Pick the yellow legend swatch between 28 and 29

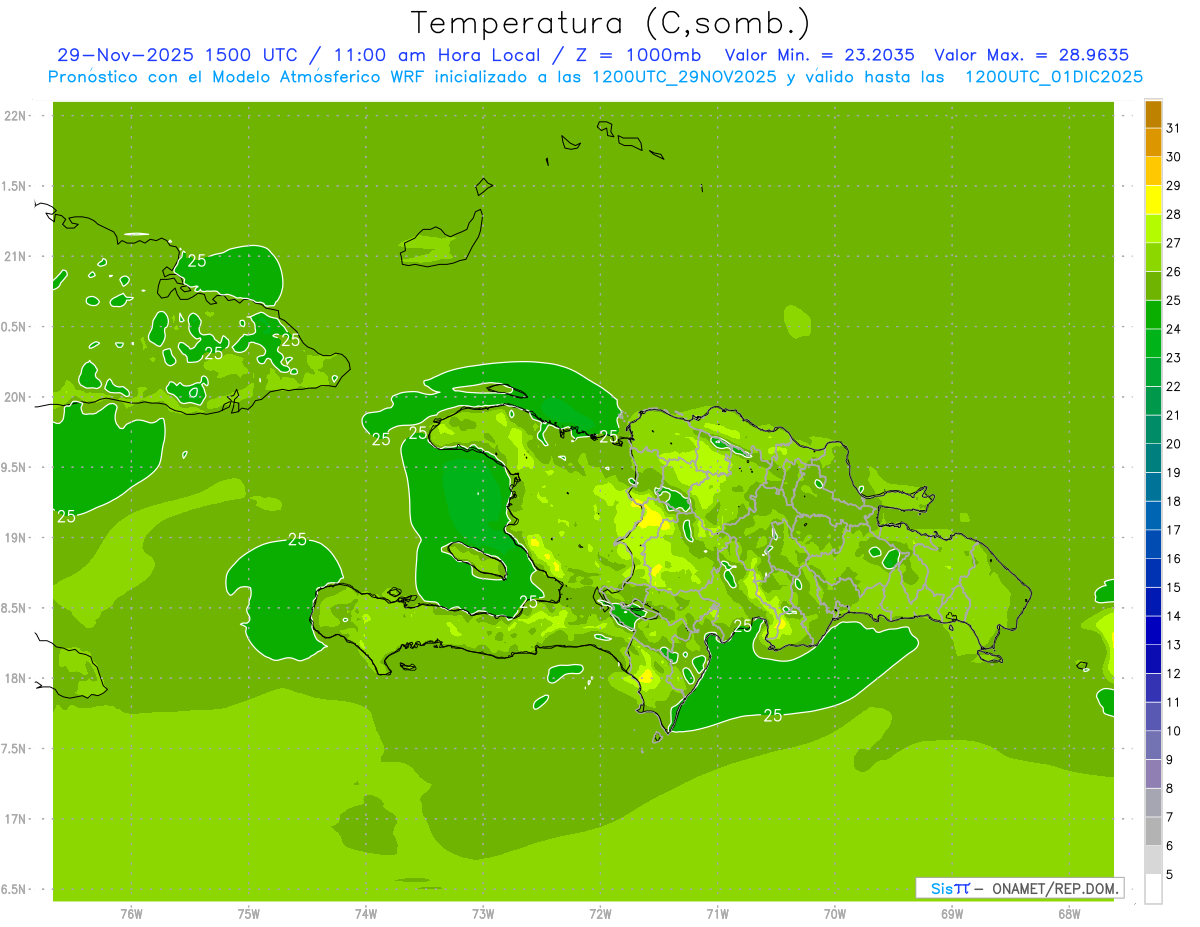point(1153,200)
